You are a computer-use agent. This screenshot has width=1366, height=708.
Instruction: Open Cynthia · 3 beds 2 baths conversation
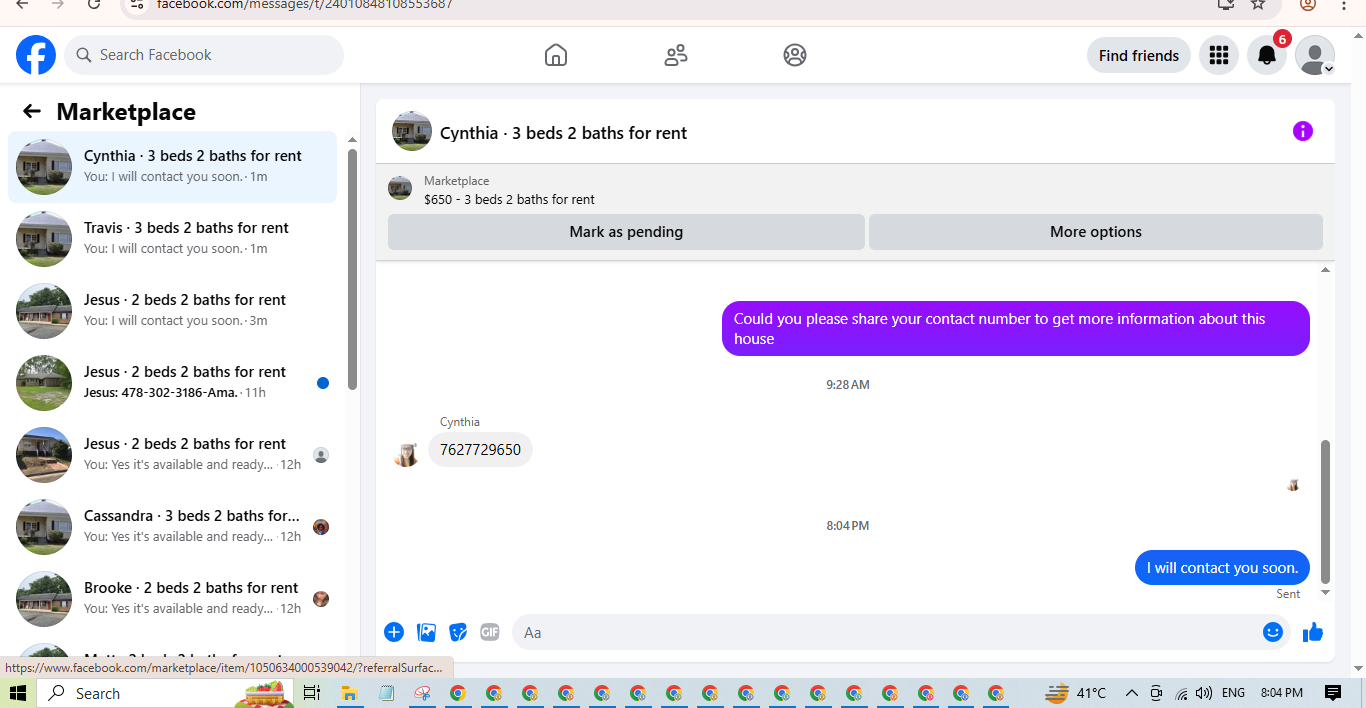(172, 167)
